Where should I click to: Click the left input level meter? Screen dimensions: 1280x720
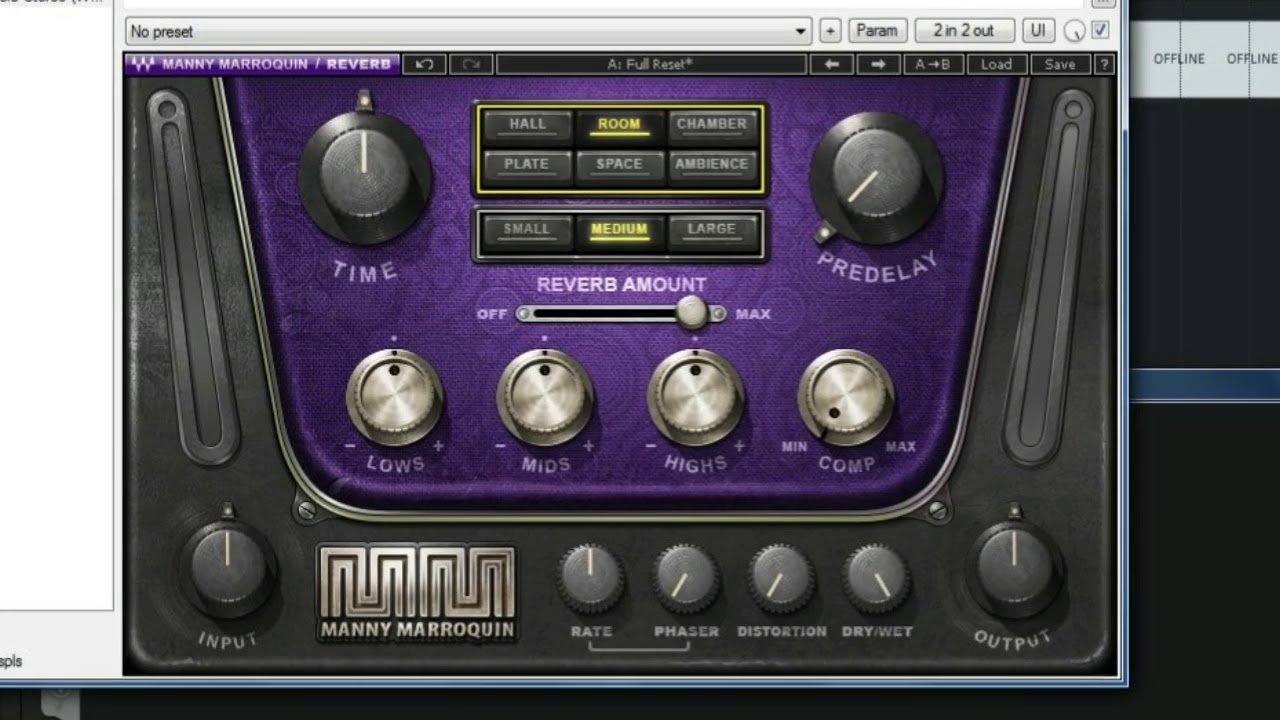tap(193, 278)
